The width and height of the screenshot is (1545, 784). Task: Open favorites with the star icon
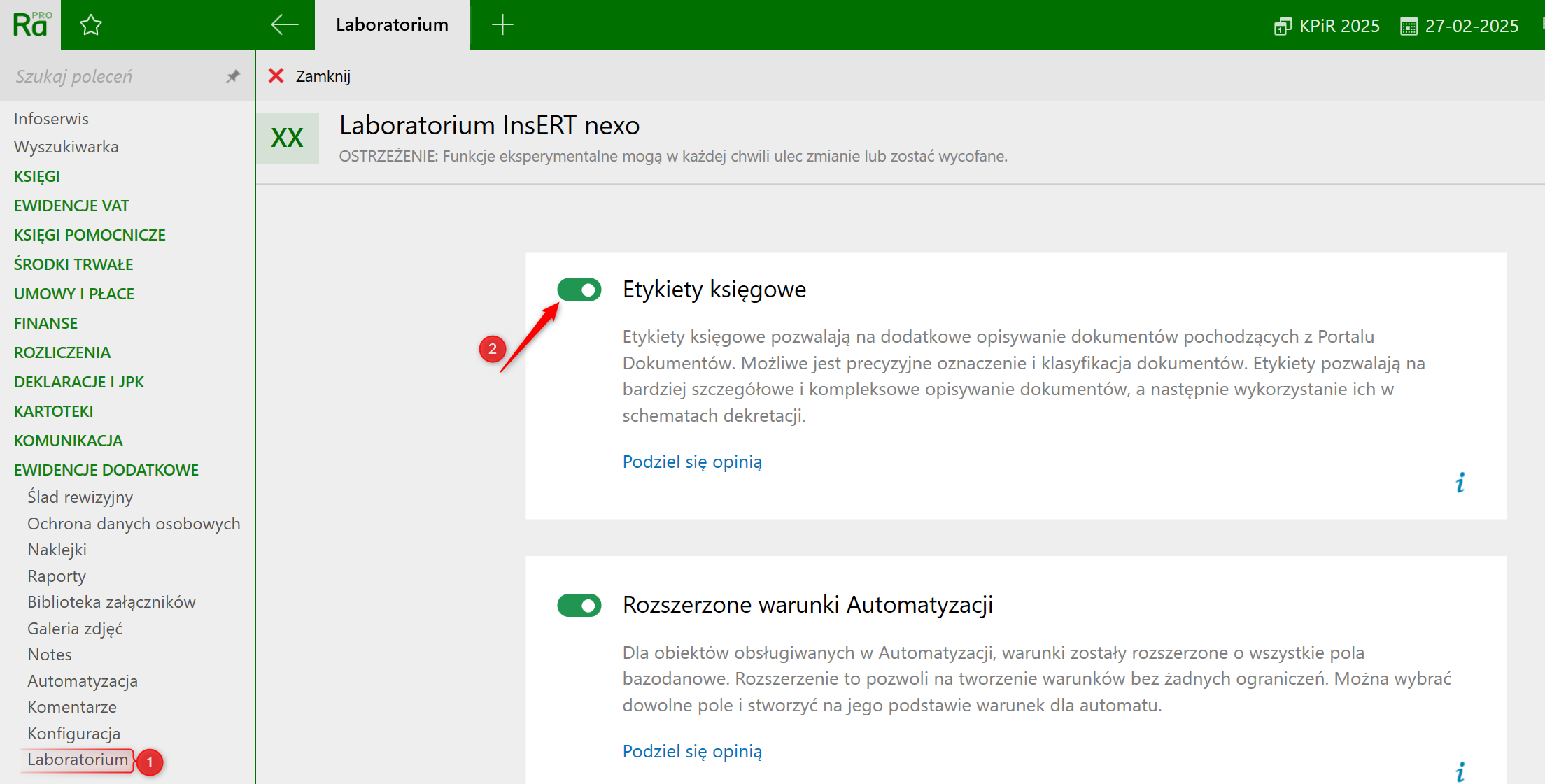(91, 26)
